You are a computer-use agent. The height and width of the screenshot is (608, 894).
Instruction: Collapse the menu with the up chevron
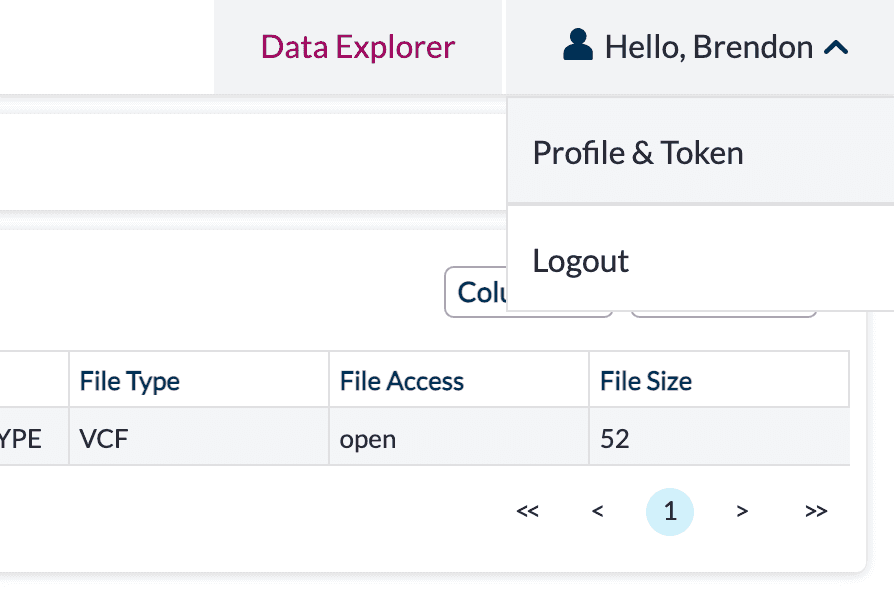point(836,47)
